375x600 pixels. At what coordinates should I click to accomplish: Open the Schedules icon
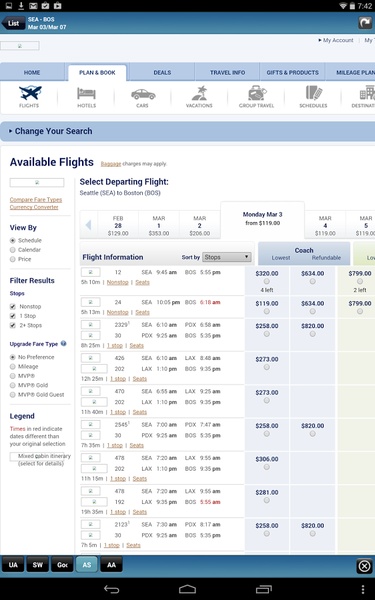[313, 93]
